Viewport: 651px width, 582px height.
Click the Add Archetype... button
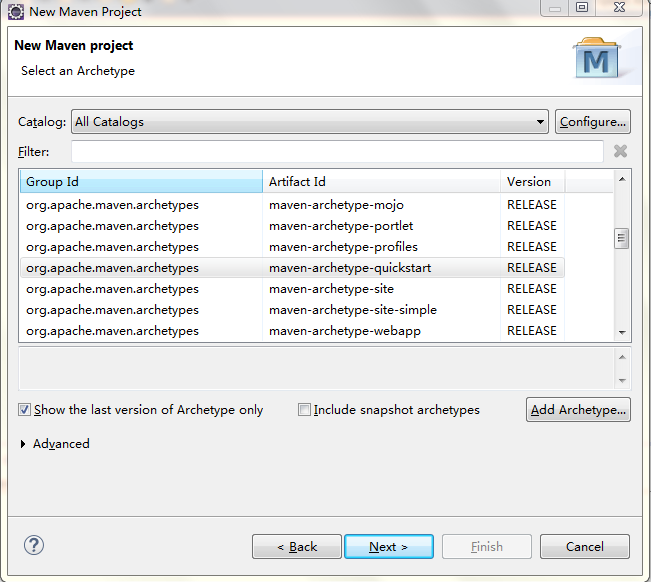578,410
